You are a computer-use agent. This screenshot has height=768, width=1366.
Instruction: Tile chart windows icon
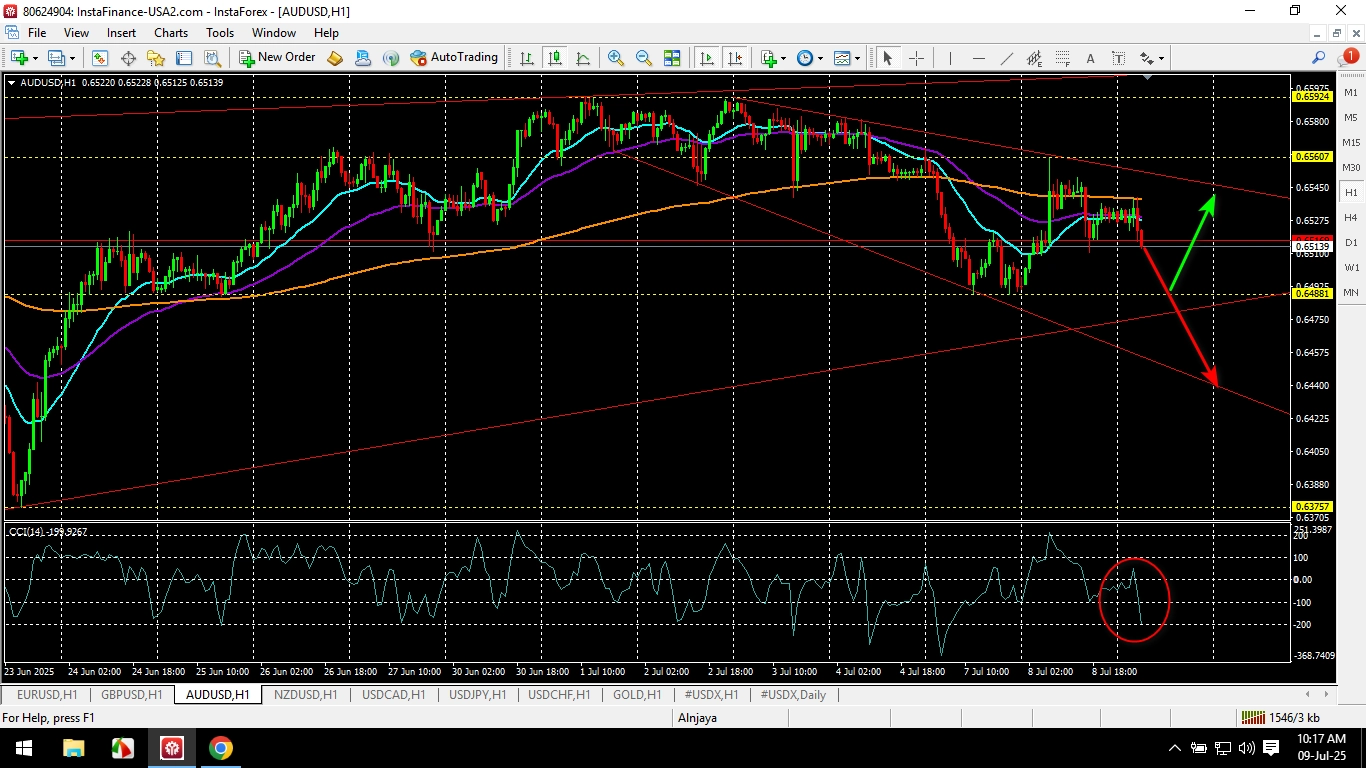672,58
